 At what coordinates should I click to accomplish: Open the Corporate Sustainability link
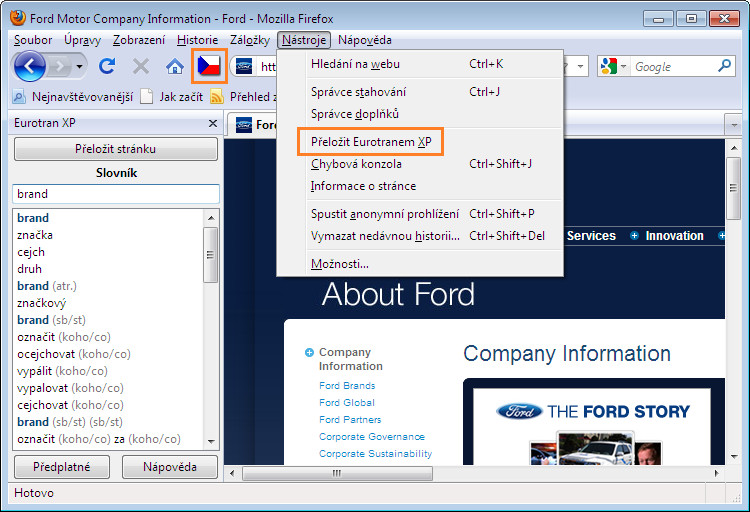pos(375,454)
